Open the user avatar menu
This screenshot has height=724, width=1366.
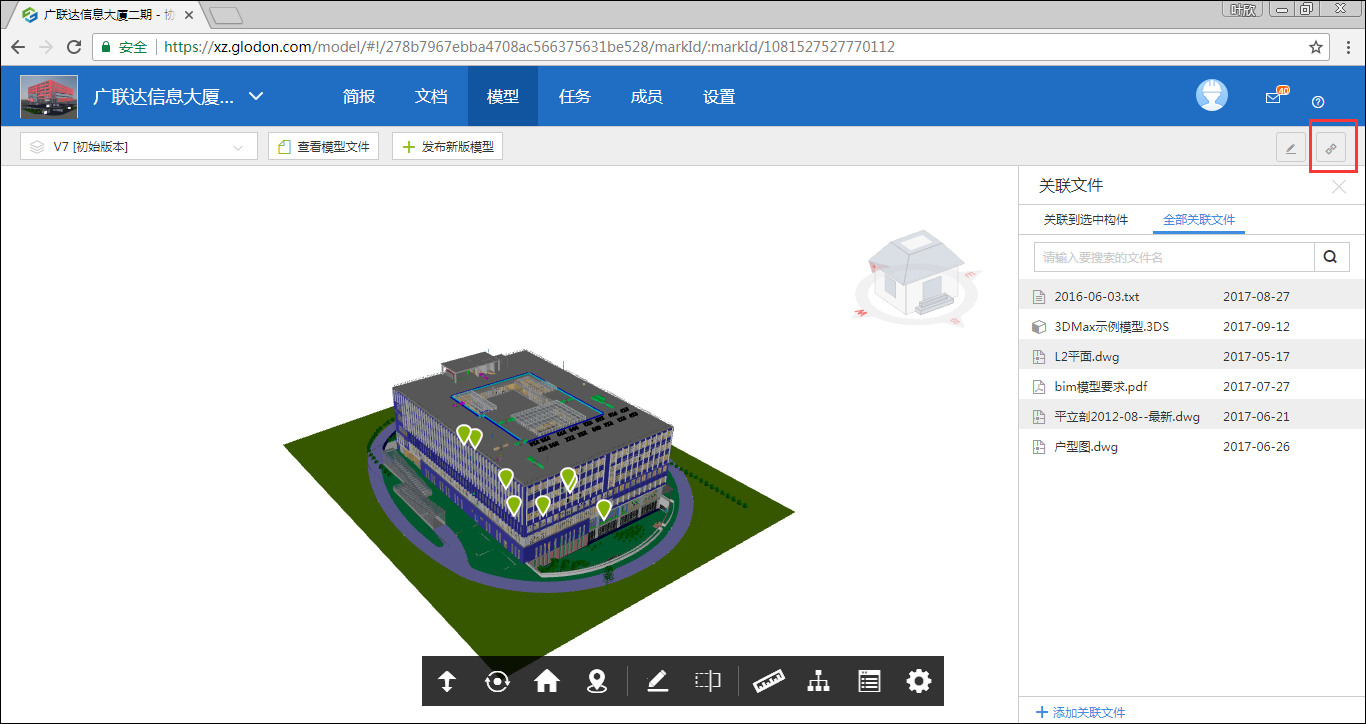pyautogui.click(x=1212, y=96)
